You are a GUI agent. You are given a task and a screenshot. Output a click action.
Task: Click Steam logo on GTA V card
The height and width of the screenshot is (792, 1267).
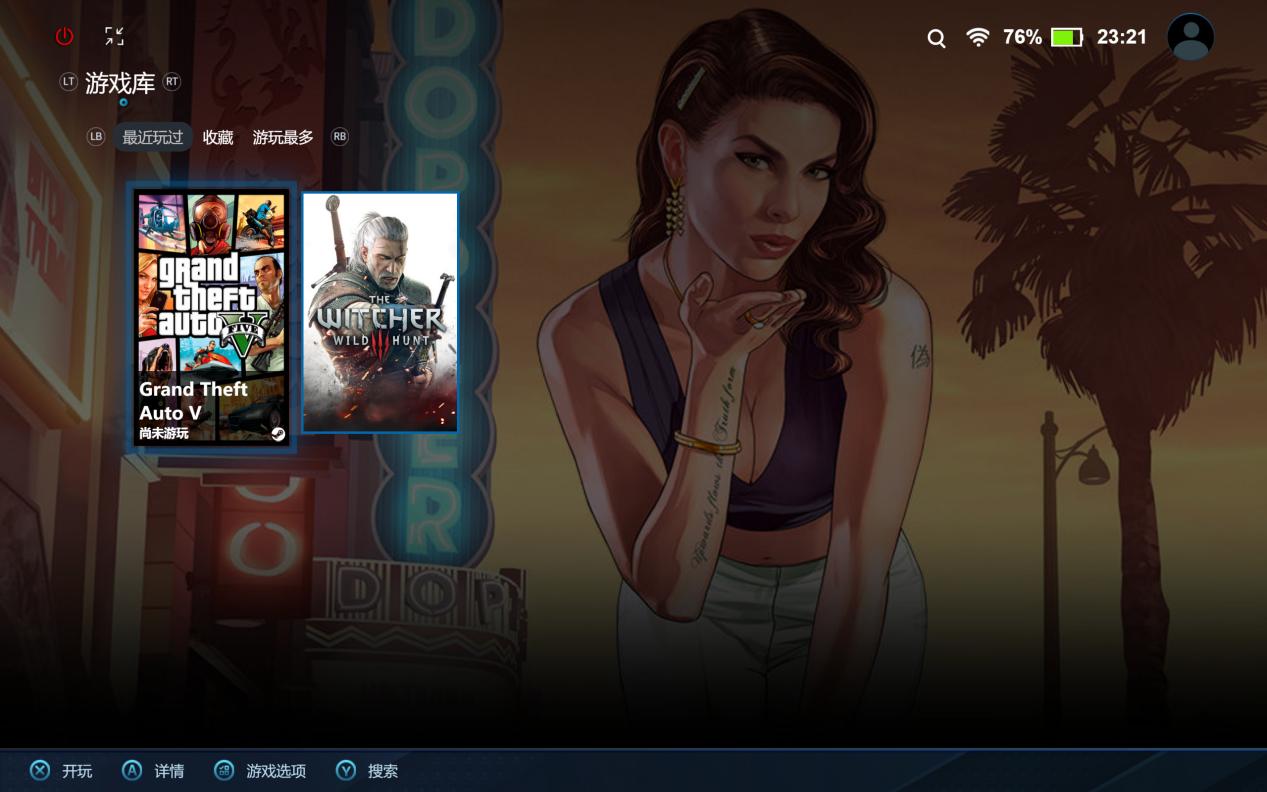click(x=277, y=433)
